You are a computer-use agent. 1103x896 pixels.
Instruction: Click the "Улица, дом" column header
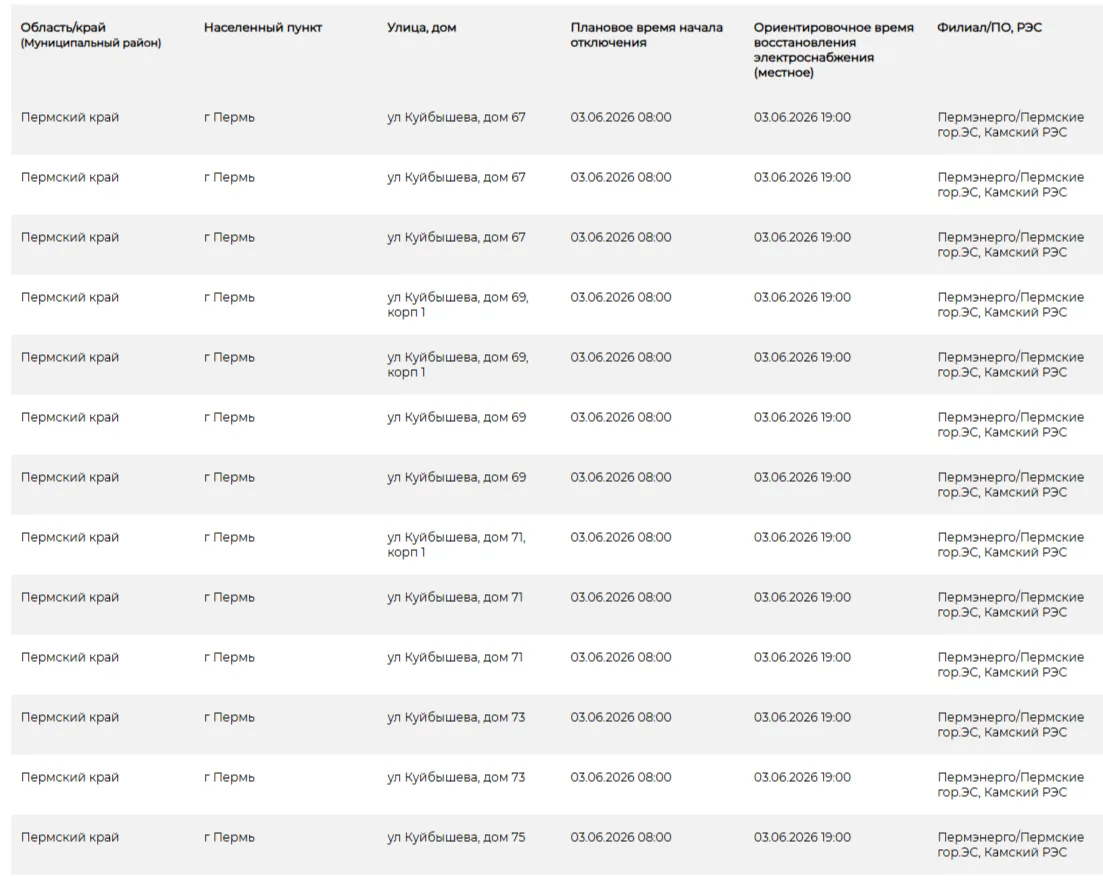[x=421, y=27]
